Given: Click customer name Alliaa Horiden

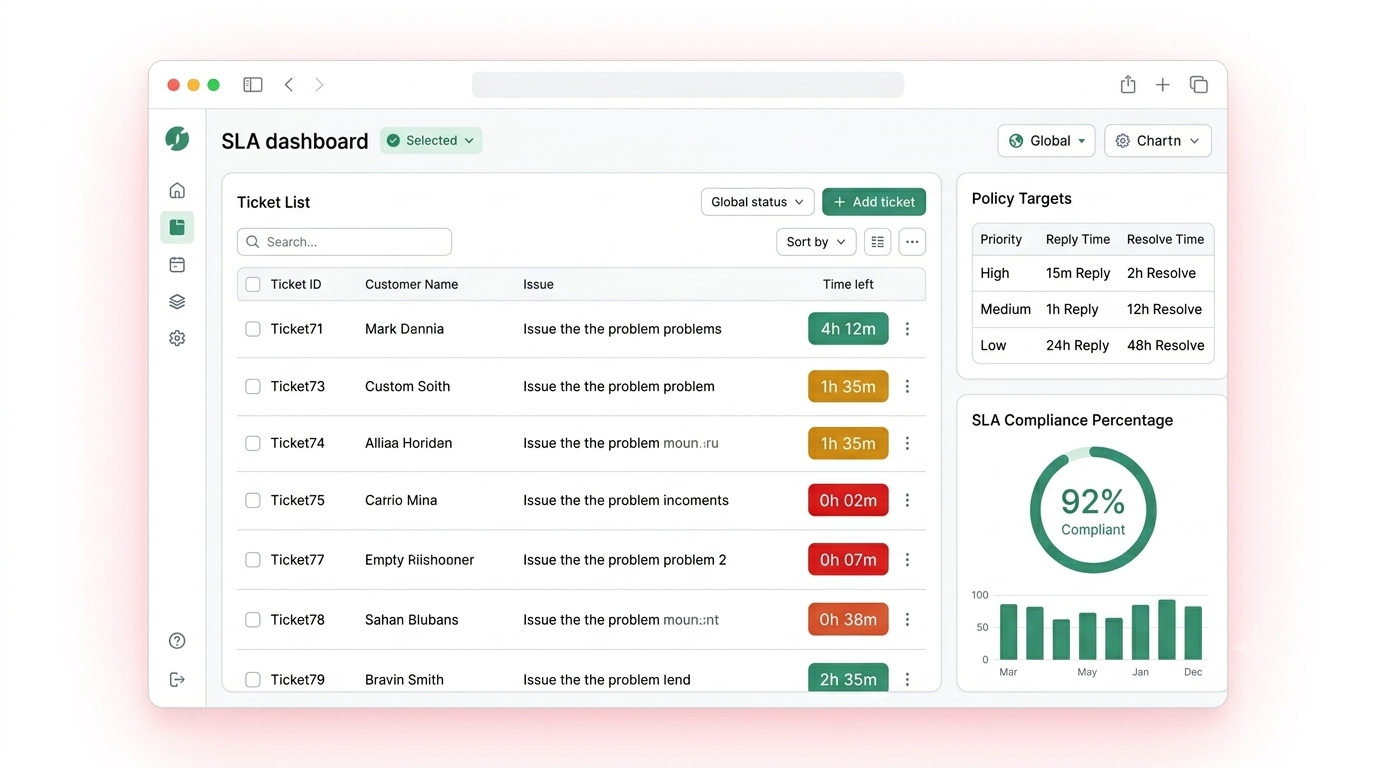Looking at the screenshot, I should click(408, 443).
